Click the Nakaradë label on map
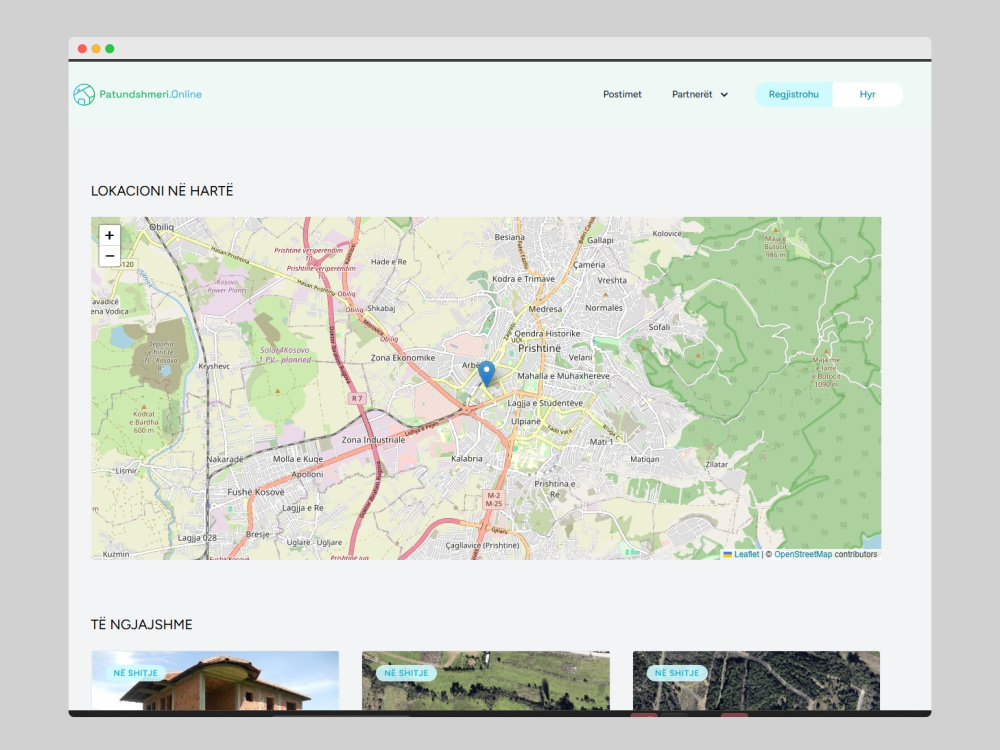Image resolution: width=1000 pixels, height=750 pixels. (224, 459)
